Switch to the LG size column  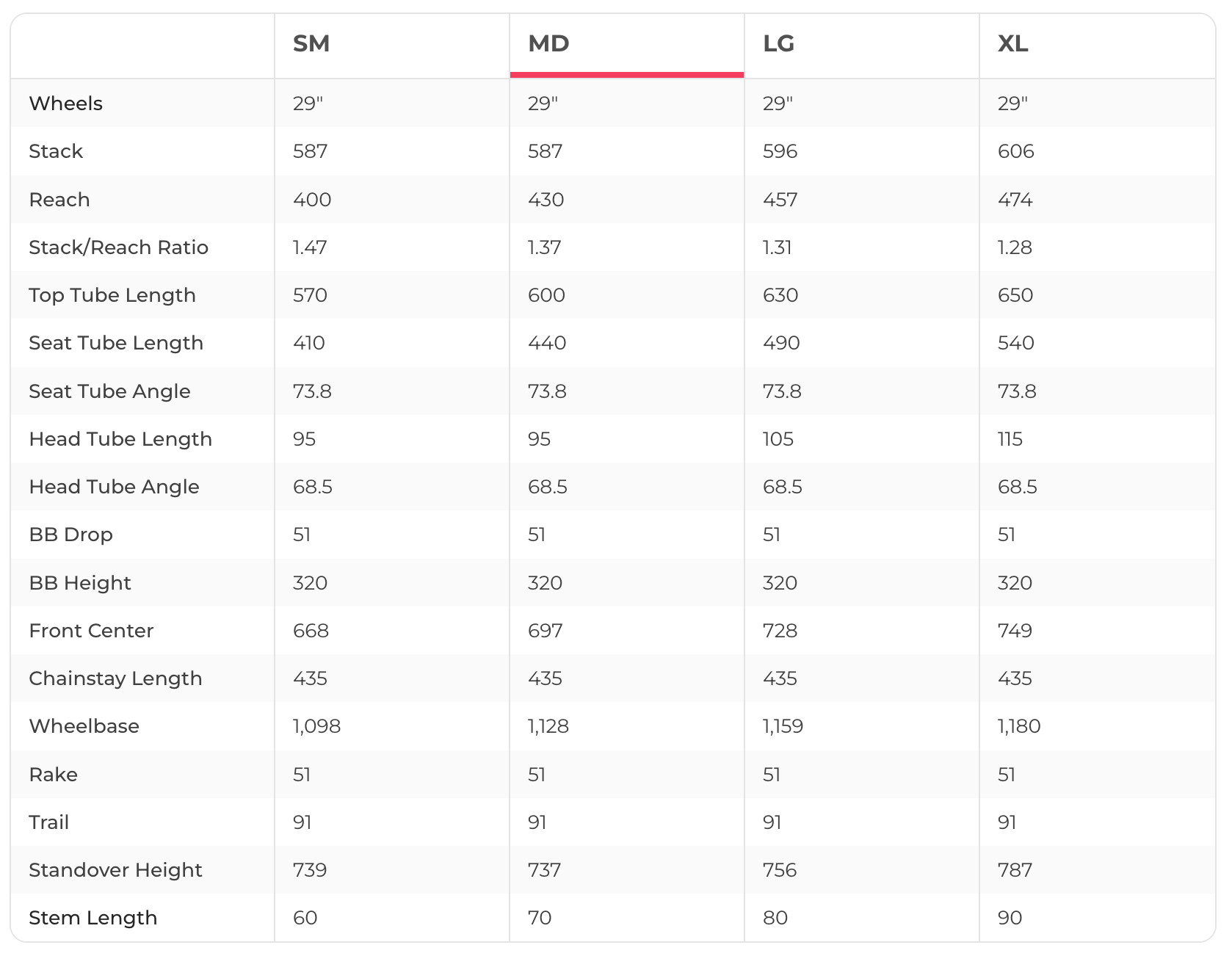pyautogui.click(x=778, y=44)
